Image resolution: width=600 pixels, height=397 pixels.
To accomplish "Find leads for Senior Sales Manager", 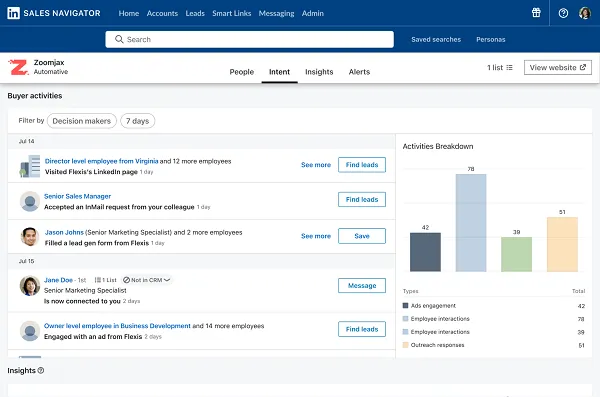I will pos(362,199).
